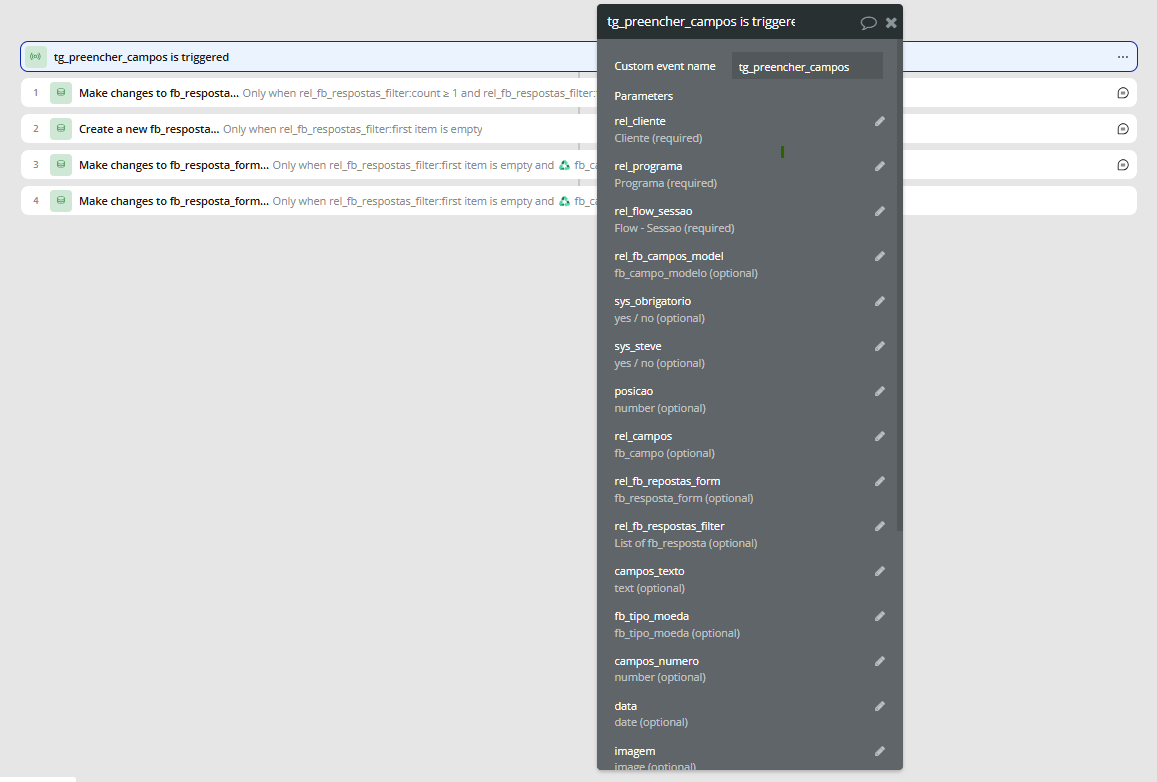Edit the fb_tipo_moeda parameter pencil icon
Viewport: 1157px width, 782px height.
(880, 616)
